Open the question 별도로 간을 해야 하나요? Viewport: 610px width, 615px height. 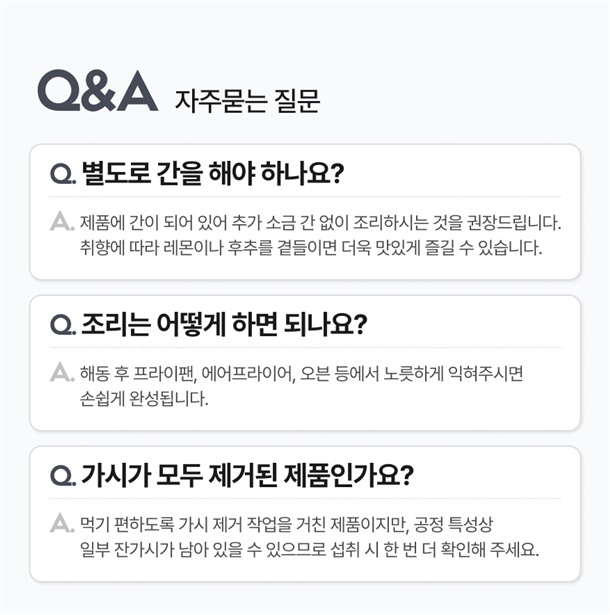click(x=213, y=173)
